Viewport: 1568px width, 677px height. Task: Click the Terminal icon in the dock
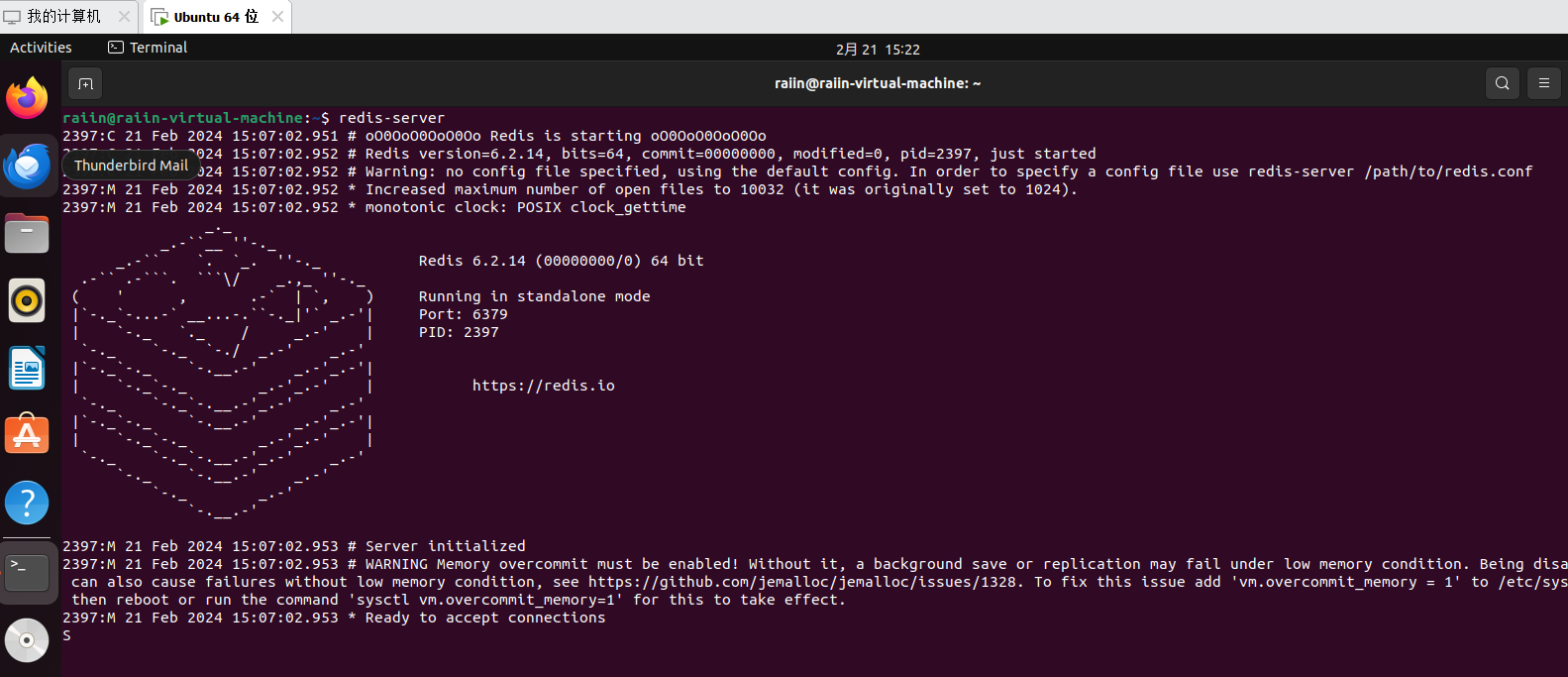pos(27,572)
